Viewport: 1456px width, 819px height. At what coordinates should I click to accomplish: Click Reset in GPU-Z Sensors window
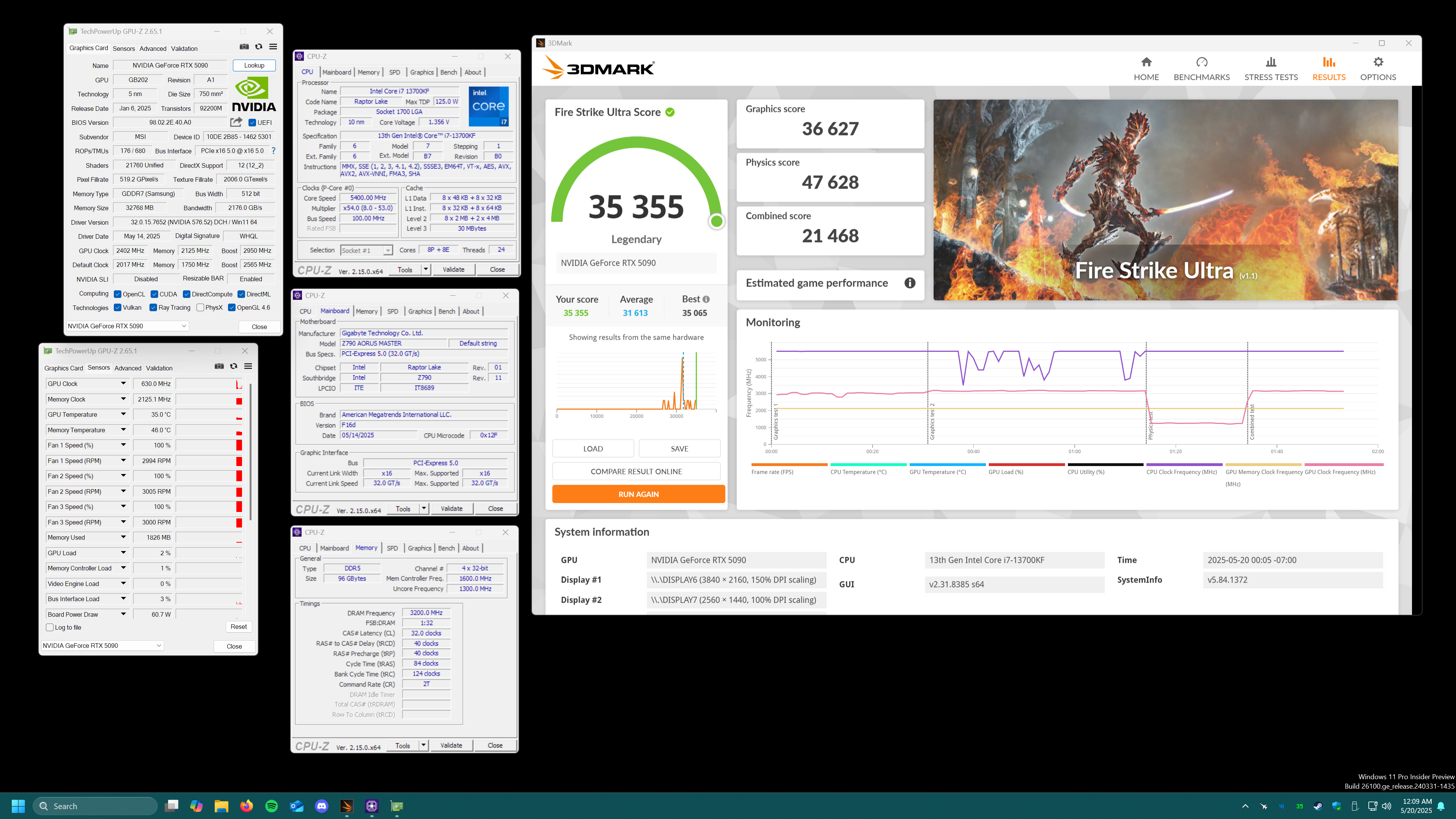click(239, 627)
